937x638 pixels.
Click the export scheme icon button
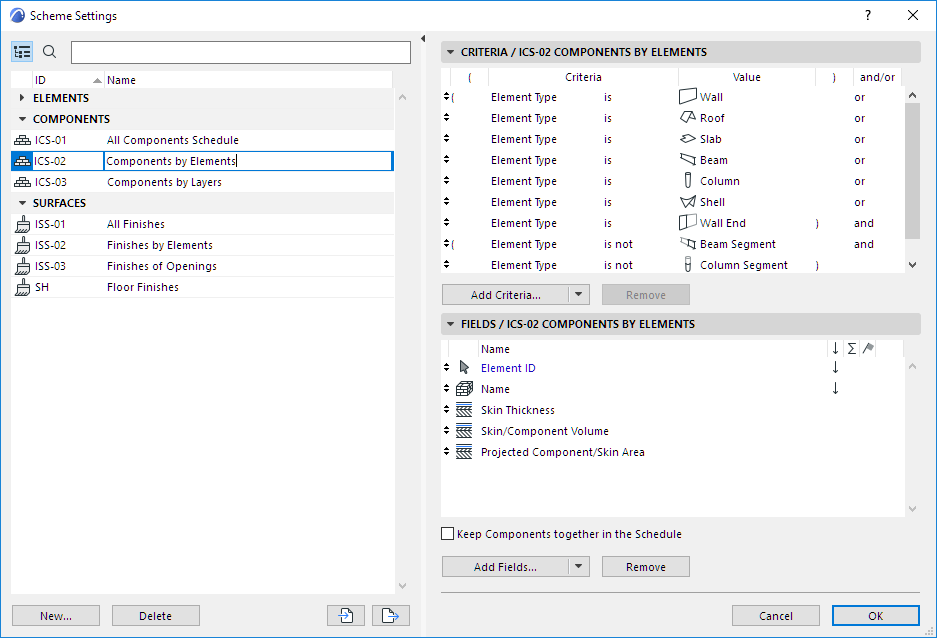(391, 615)
